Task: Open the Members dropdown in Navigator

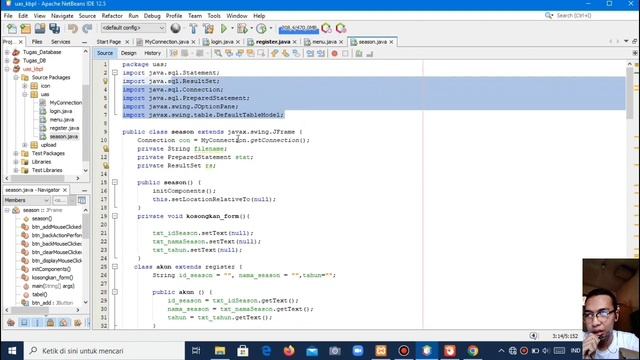Action: point(27,200)
